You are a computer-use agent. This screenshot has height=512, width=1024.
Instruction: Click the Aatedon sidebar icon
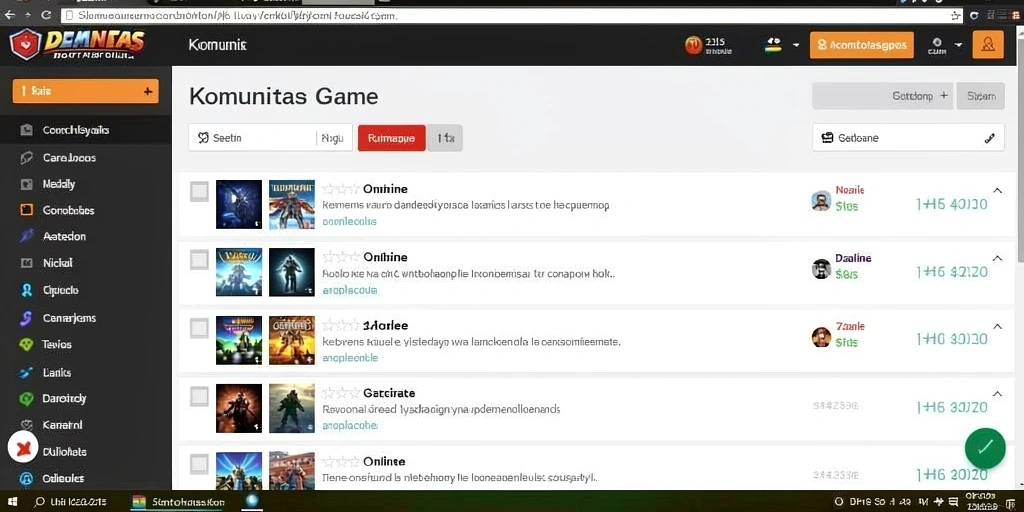(27, 236)
